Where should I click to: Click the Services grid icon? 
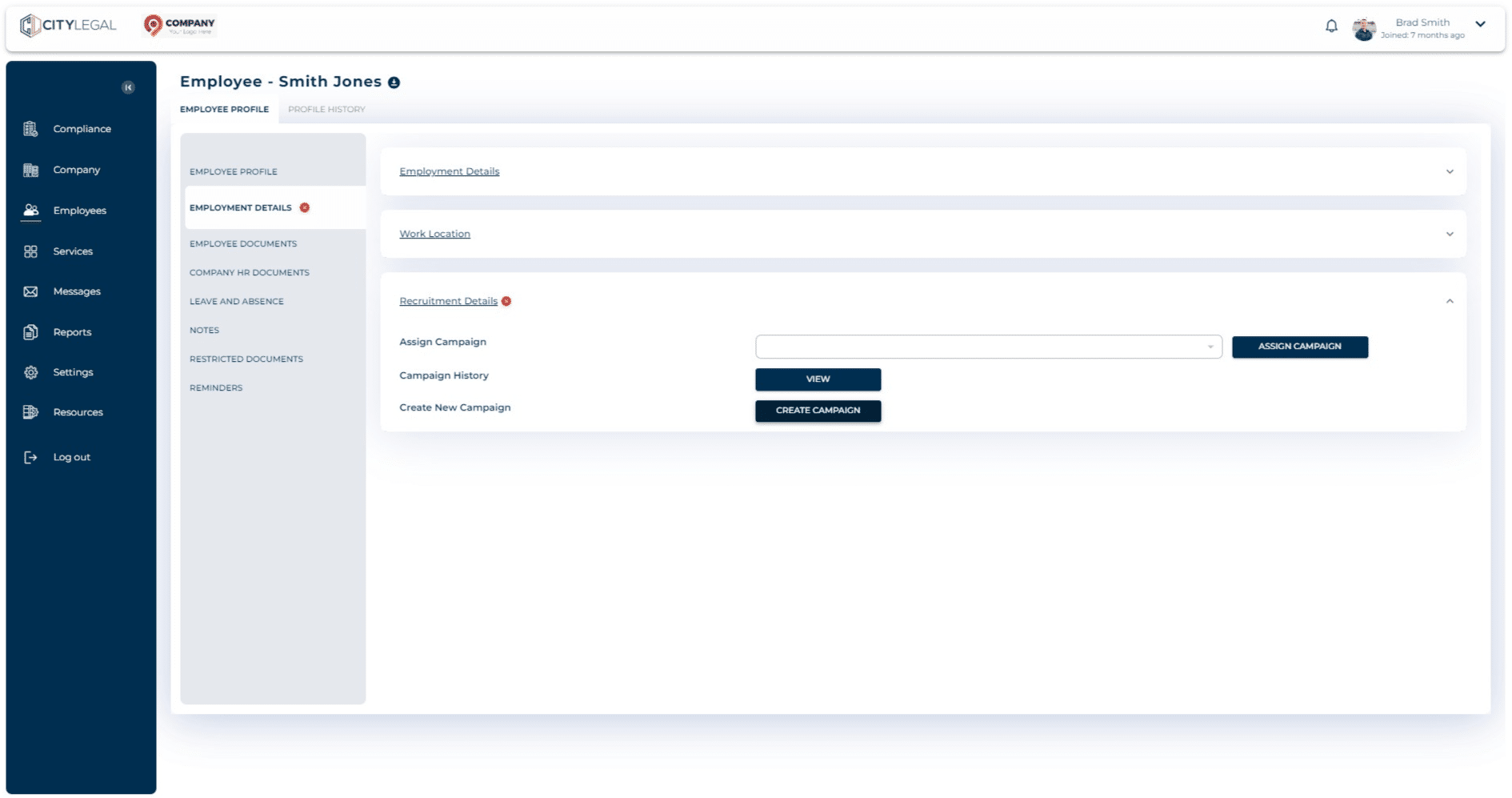point(30,251)
